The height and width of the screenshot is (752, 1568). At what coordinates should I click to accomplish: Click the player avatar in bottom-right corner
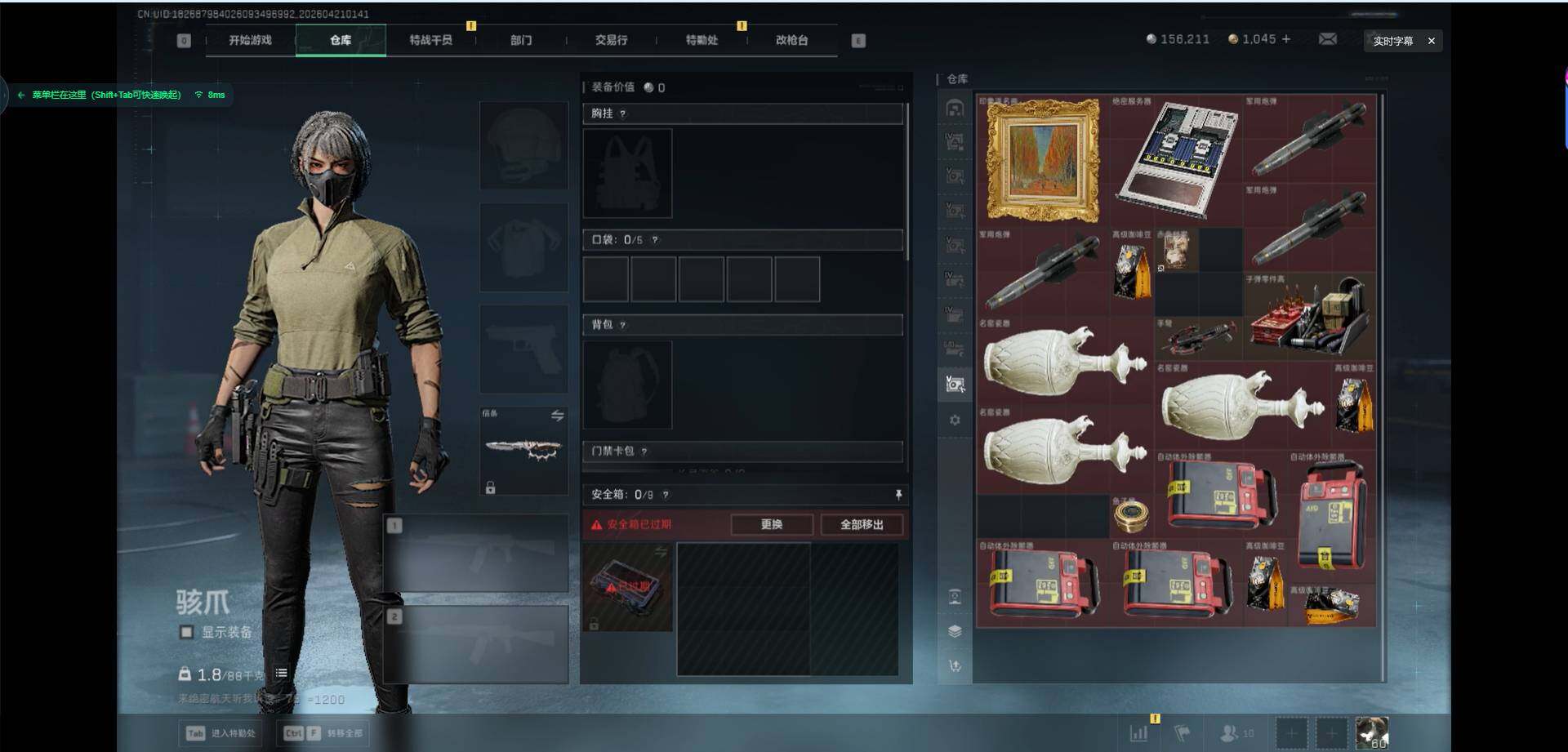click(1372, 732)
